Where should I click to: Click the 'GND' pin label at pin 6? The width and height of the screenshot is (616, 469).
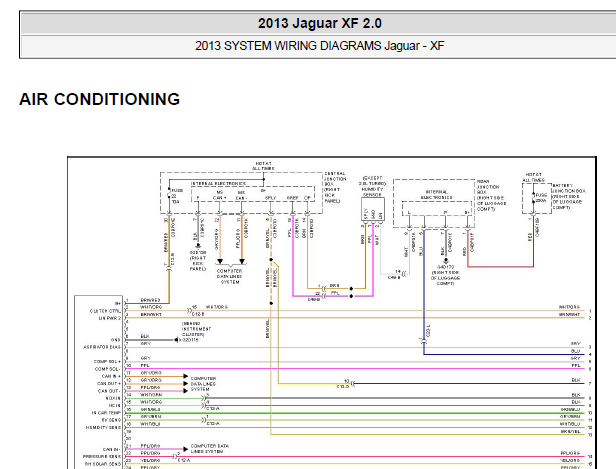pyautogui.click(x=115, y=340)
